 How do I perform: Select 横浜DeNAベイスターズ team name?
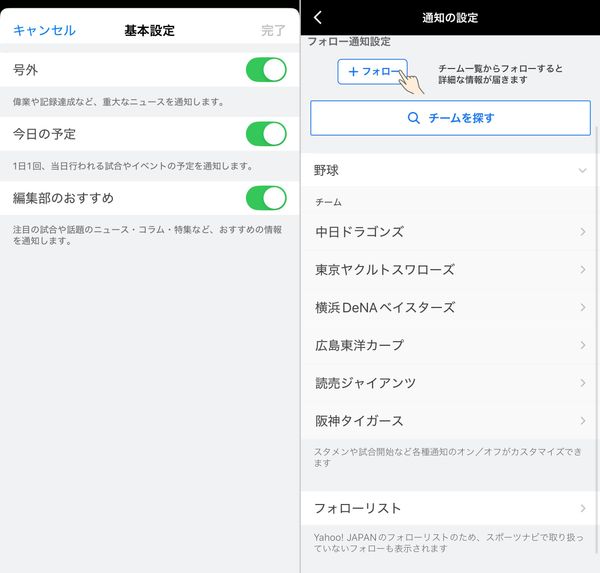coord(385,307)
